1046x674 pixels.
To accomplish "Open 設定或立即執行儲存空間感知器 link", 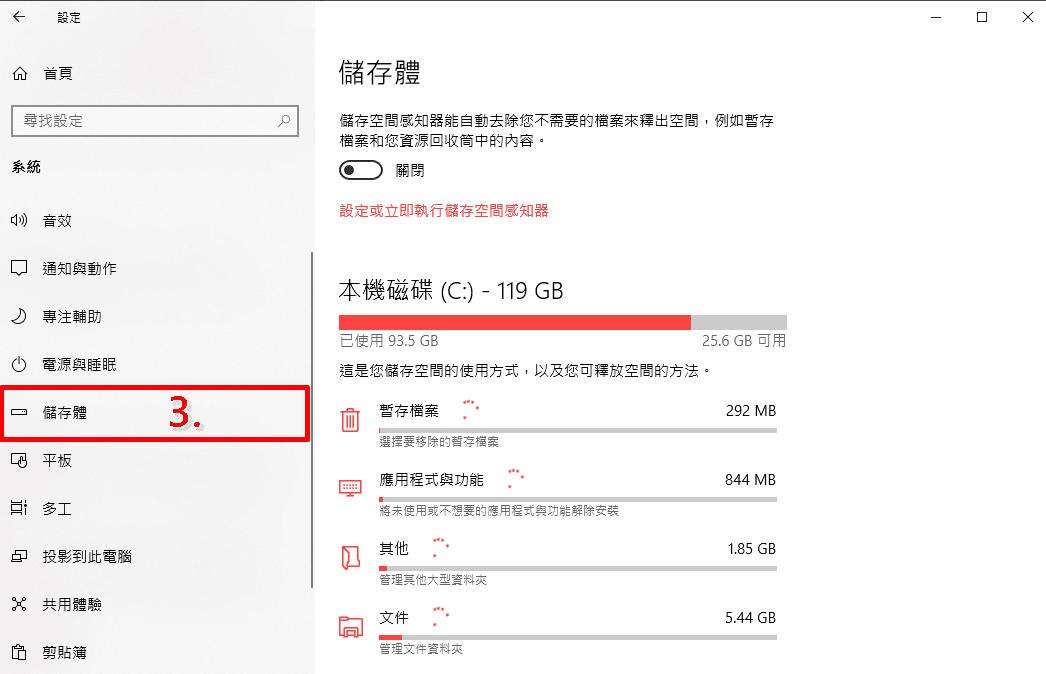I will coord(444,211).
